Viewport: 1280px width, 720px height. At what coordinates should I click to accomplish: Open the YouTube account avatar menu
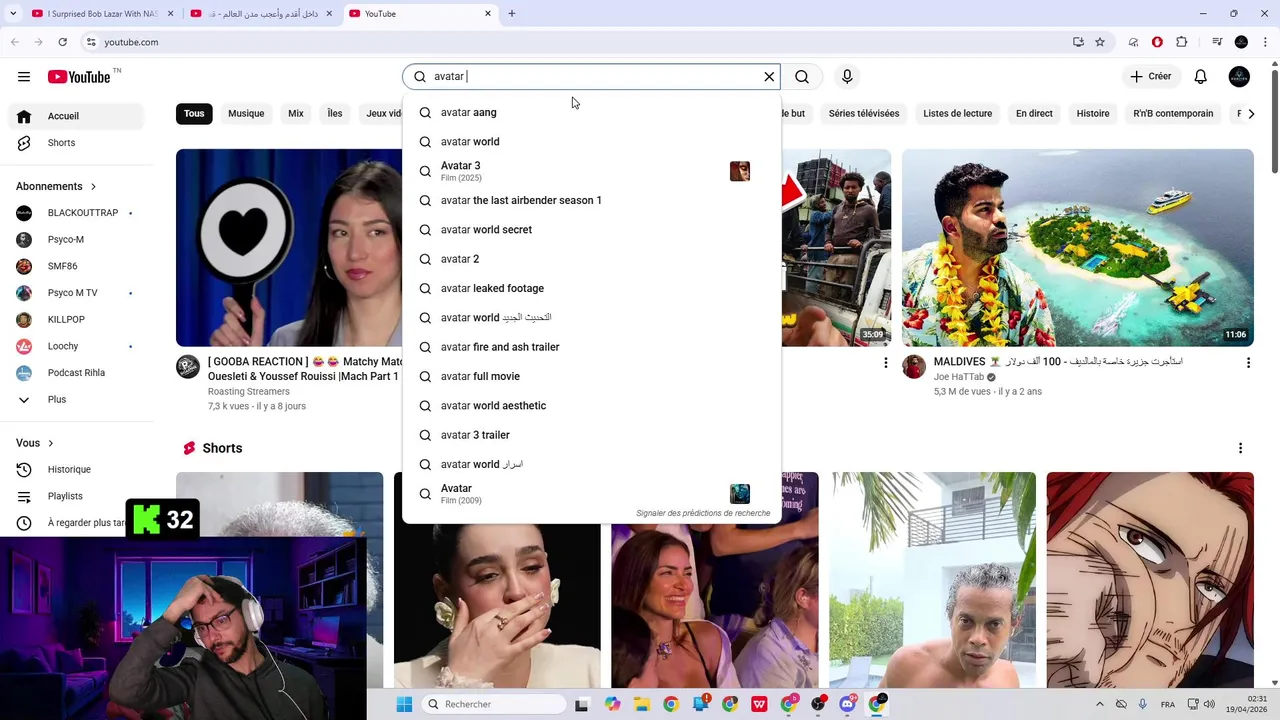point(1239,77)
